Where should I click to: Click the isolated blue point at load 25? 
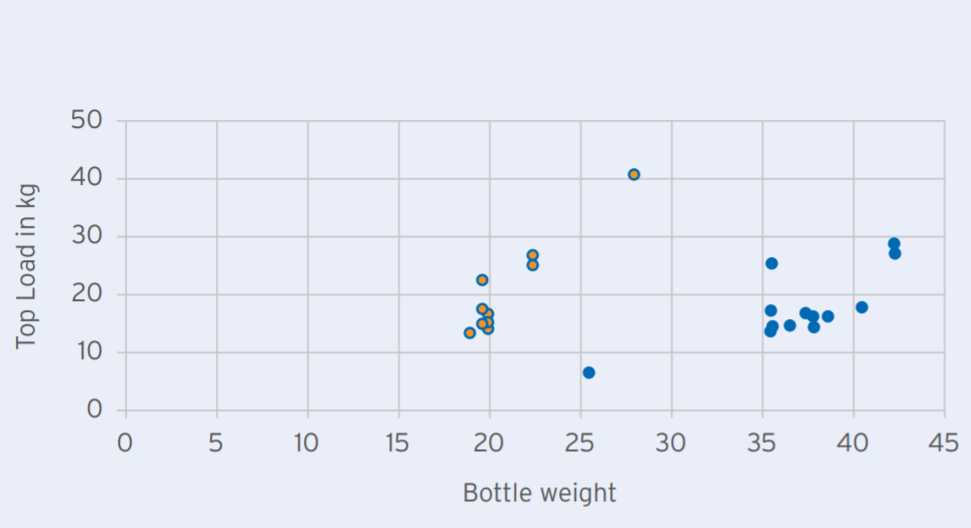pos(772,264)
